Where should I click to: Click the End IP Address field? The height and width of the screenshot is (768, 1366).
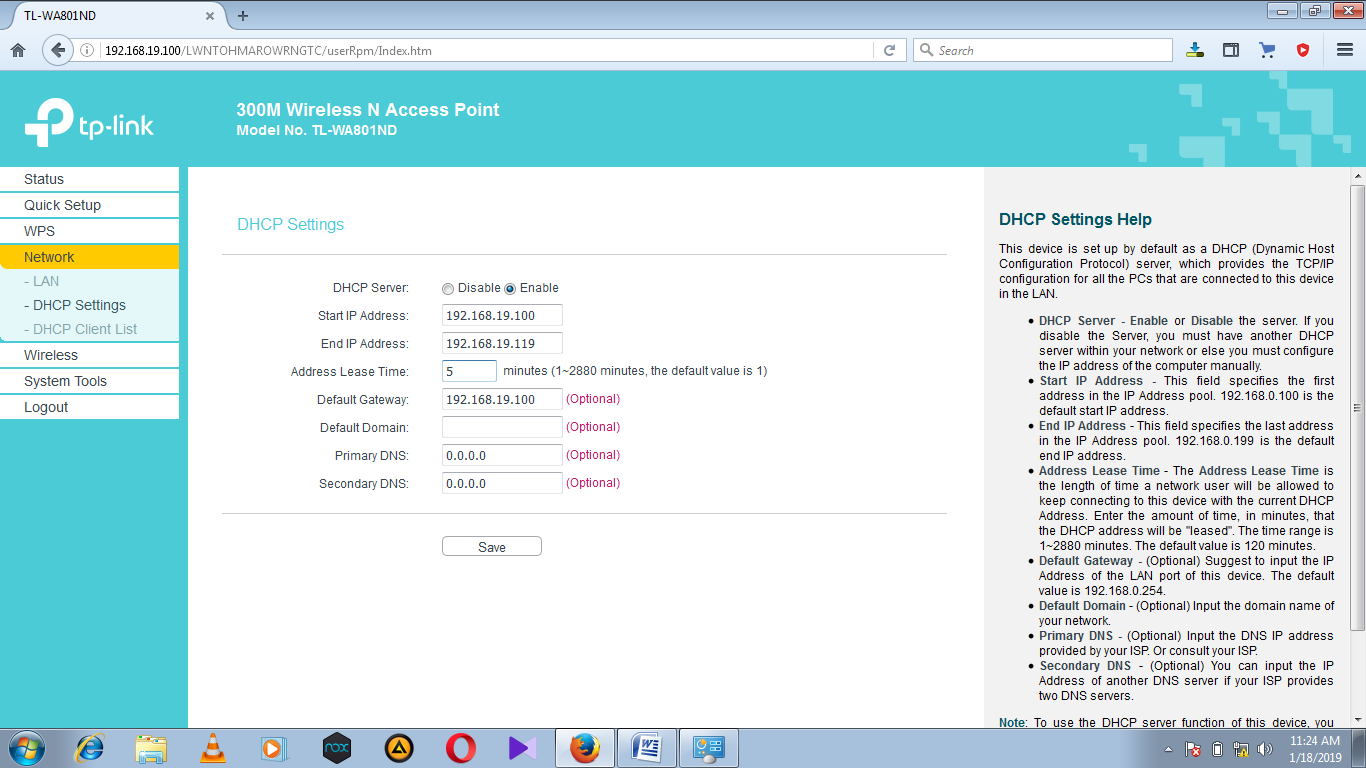(x=502, y=343)
